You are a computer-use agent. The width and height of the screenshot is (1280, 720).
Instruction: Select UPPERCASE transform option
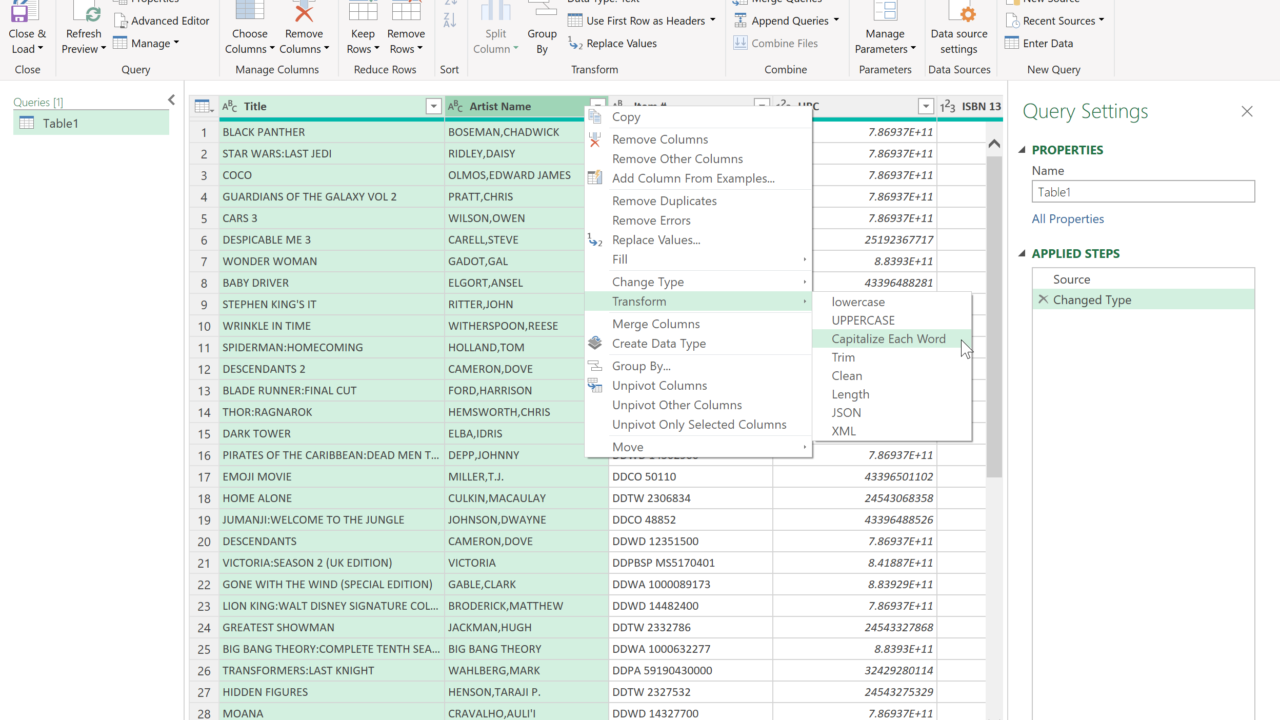click(863, 320)
